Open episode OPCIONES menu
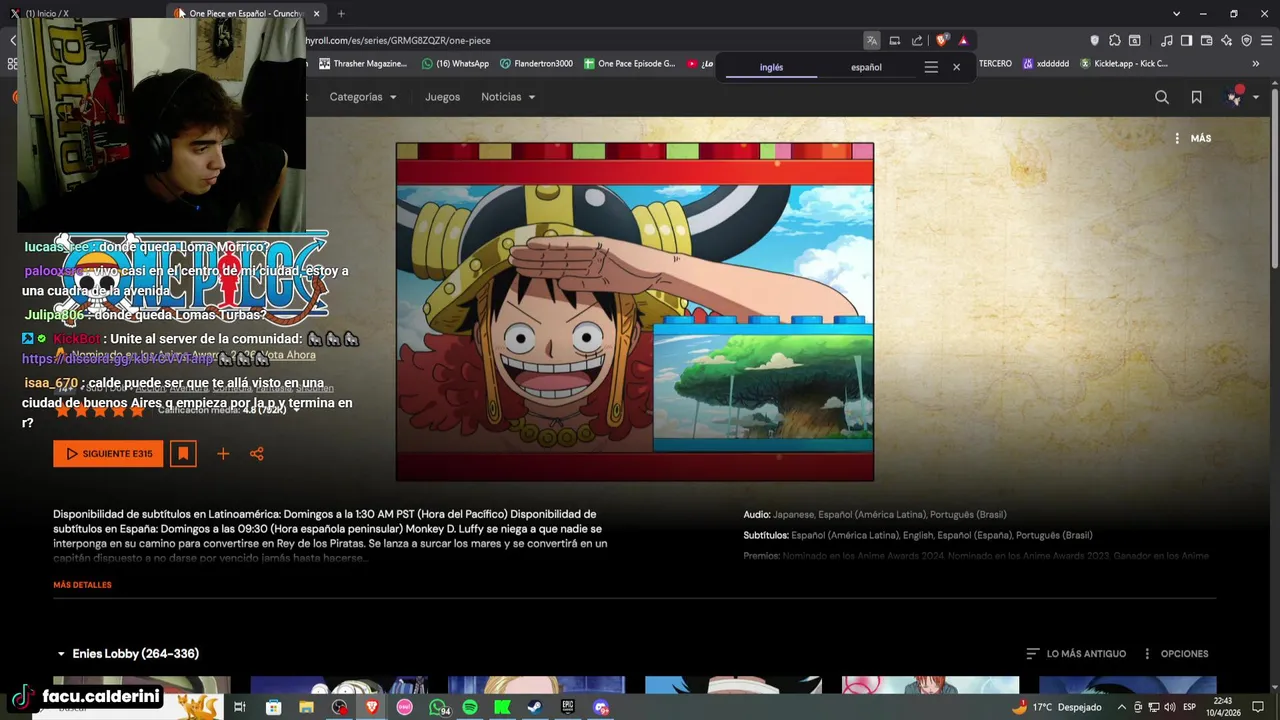Image resolution: width=1280 pixels, height=720 pixels. (1175, 654)
